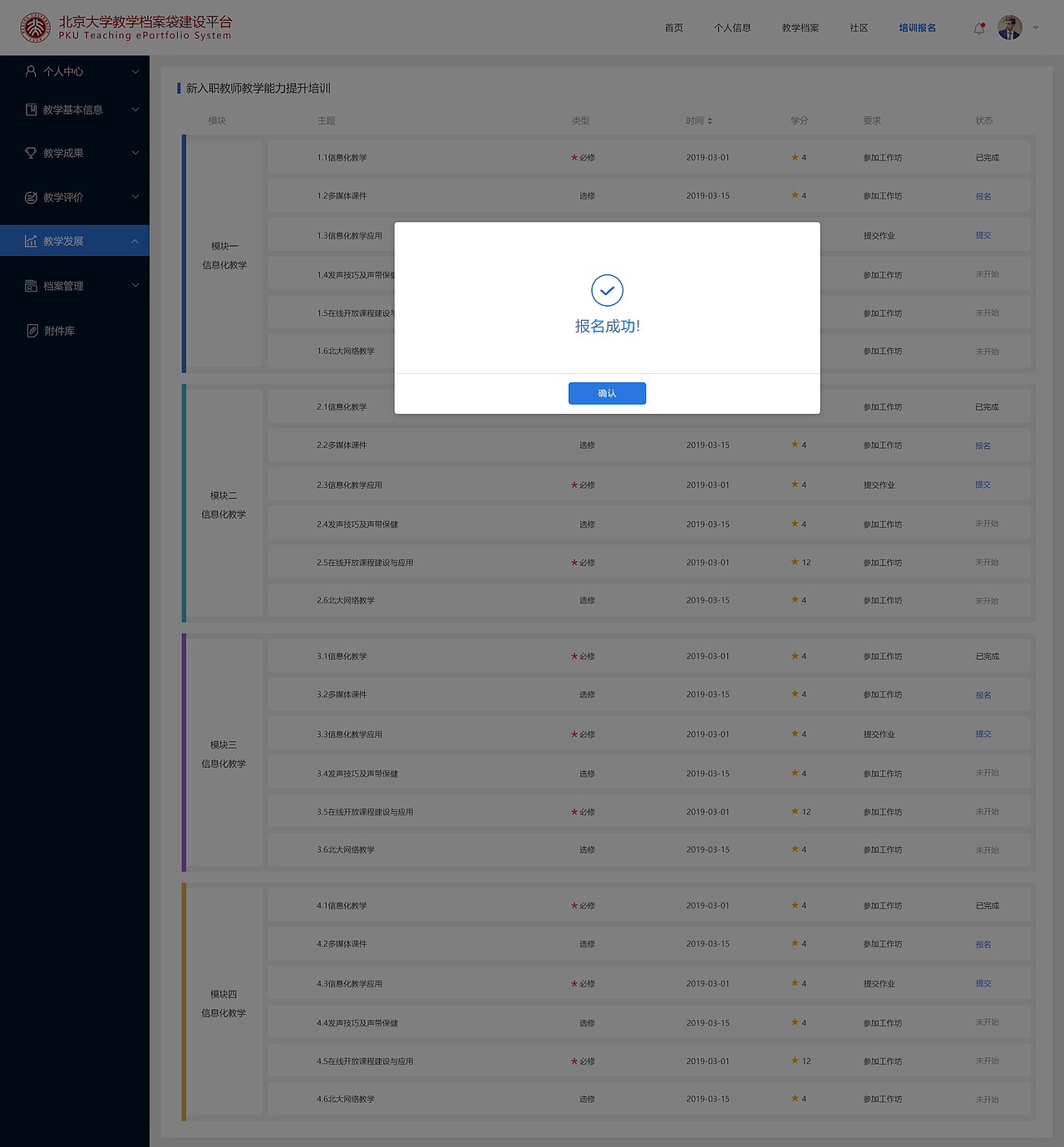Click the credit star icon for 3.5在线开放课程
Image resolution: width=1064 pixels, height=1147 pixels.
tap(795, 811)
